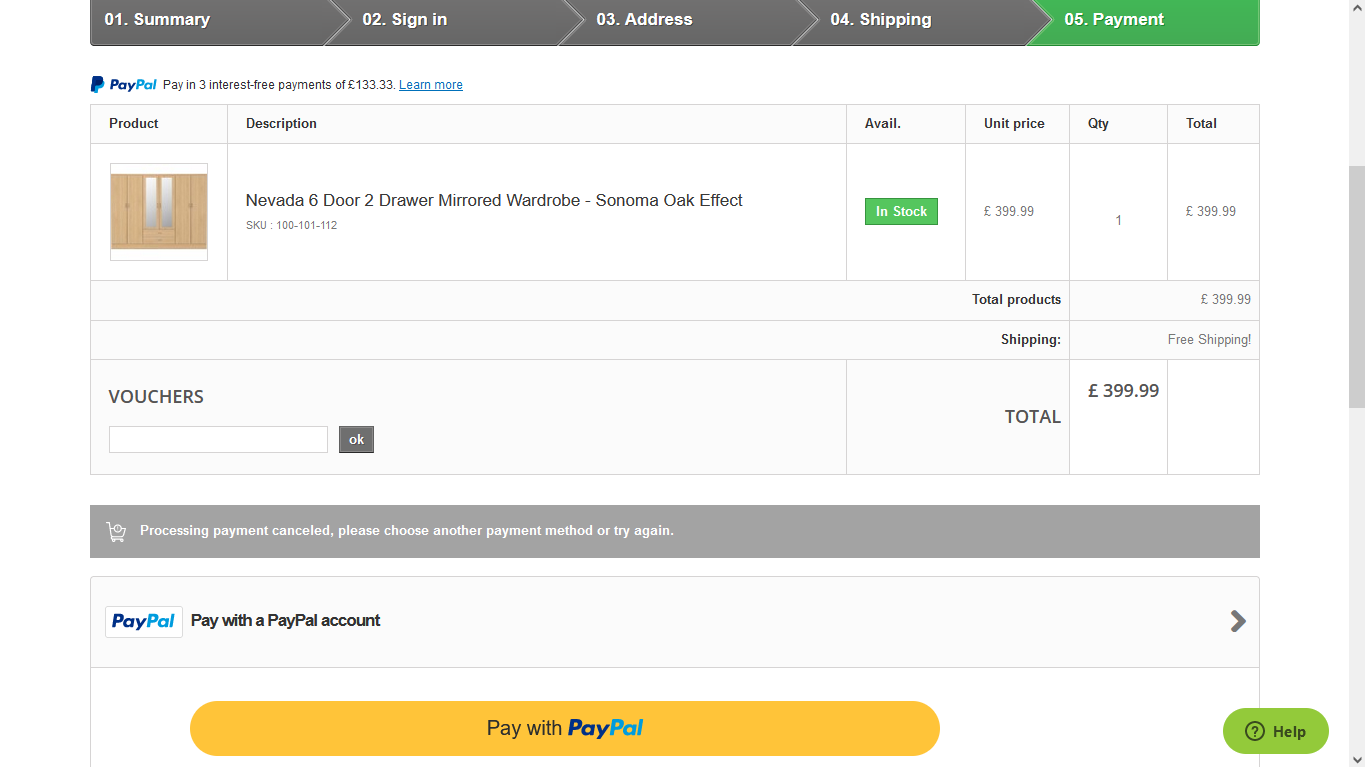Open the green Help chat widget
The width and height of the screenshot is (1365, 767).
tap(1276, 731)
